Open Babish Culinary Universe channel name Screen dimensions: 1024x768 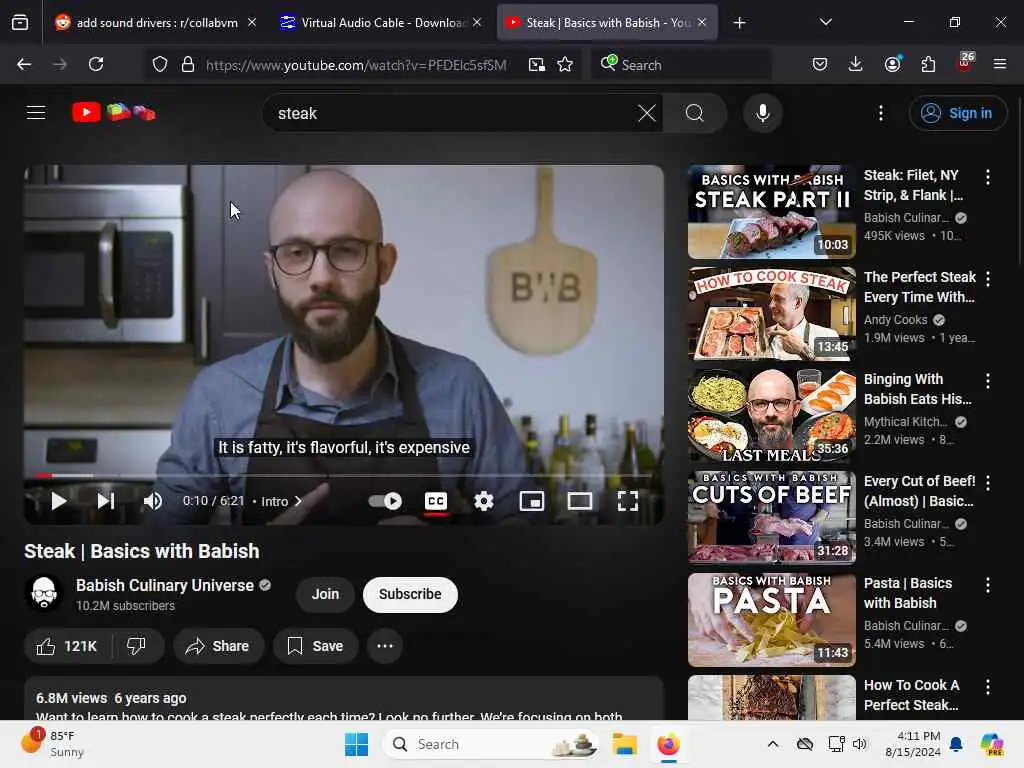(x=165, y=585)
